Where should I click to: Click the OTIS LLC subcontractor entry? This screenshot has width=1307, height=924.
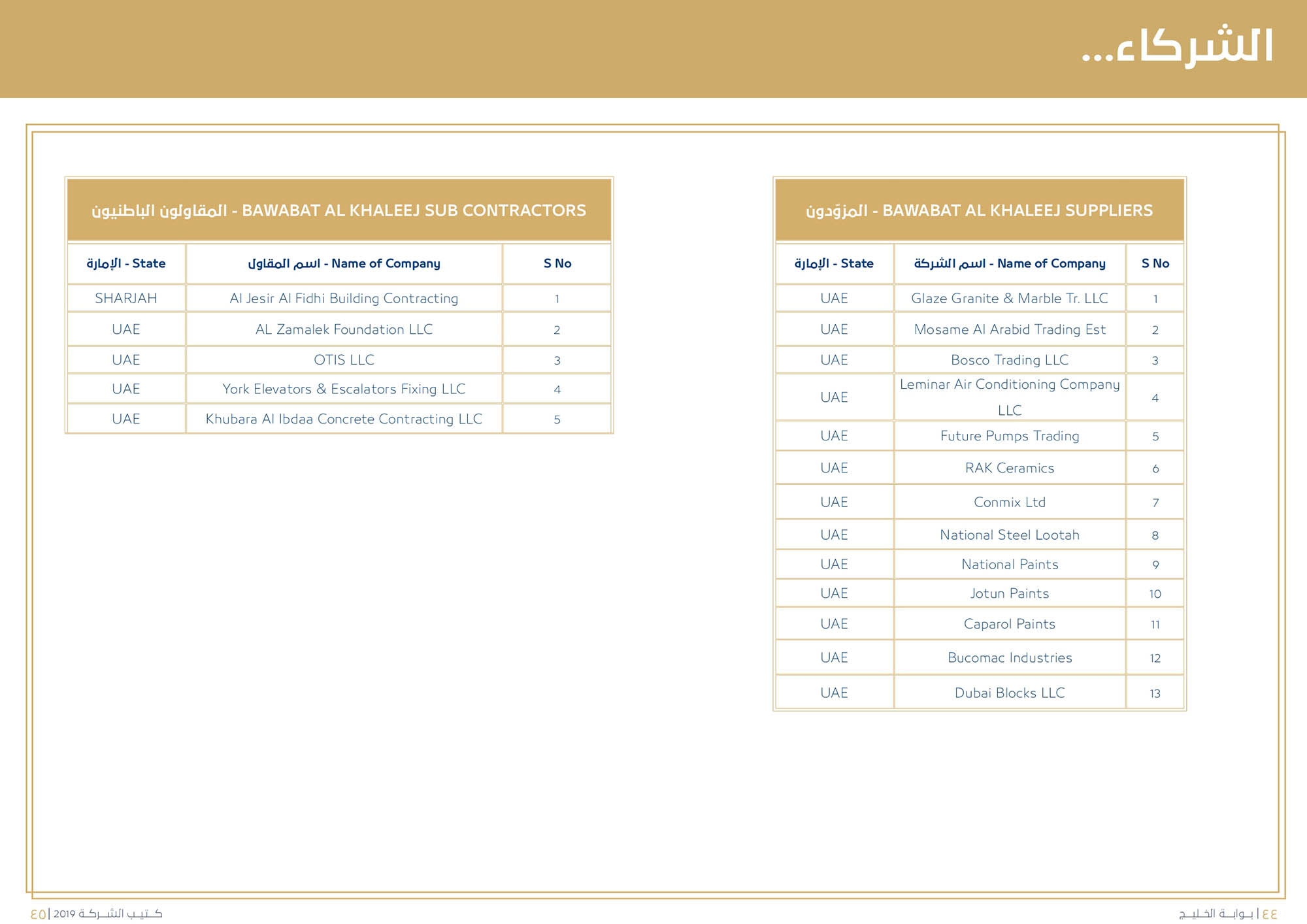pyautogui.click(x=344, y=360)
